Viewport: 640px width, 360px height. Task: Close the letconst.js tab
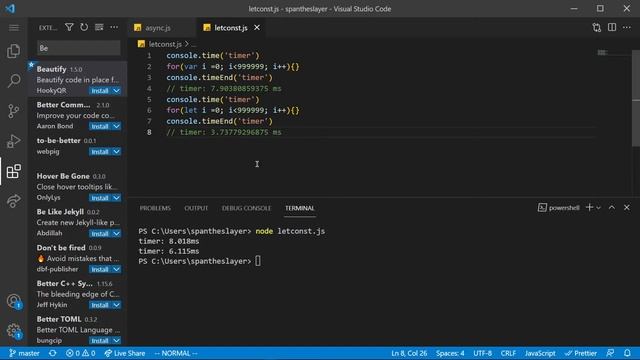[x=257, y=27]
